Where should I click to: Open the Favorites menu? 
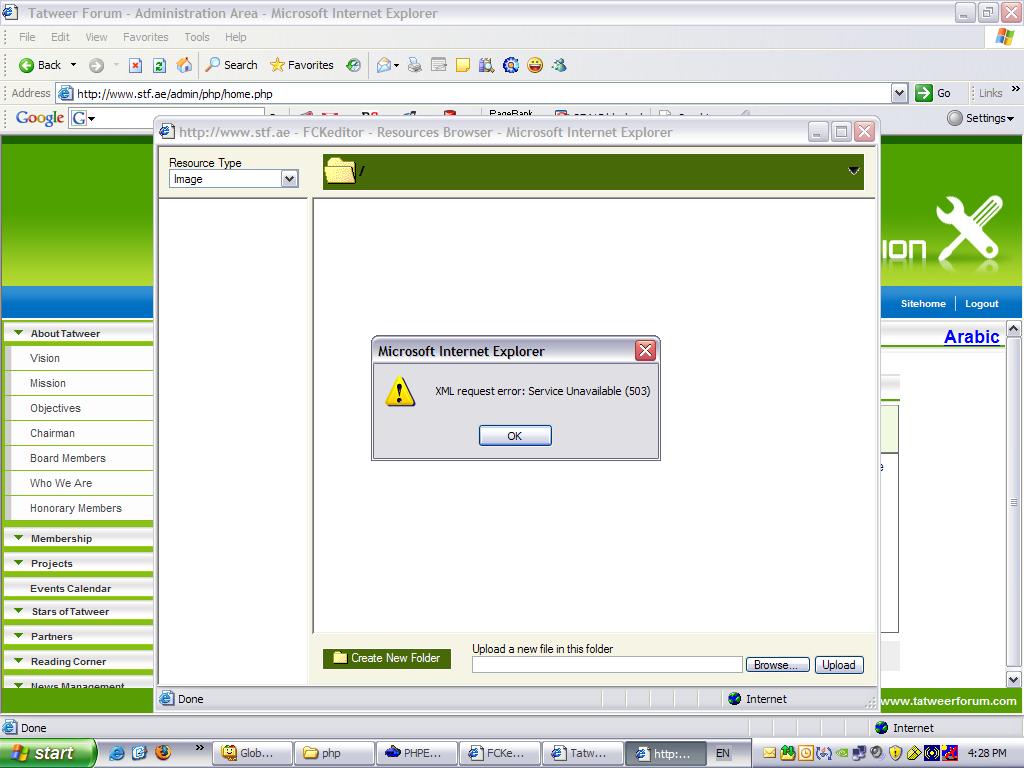coord(146,37)
